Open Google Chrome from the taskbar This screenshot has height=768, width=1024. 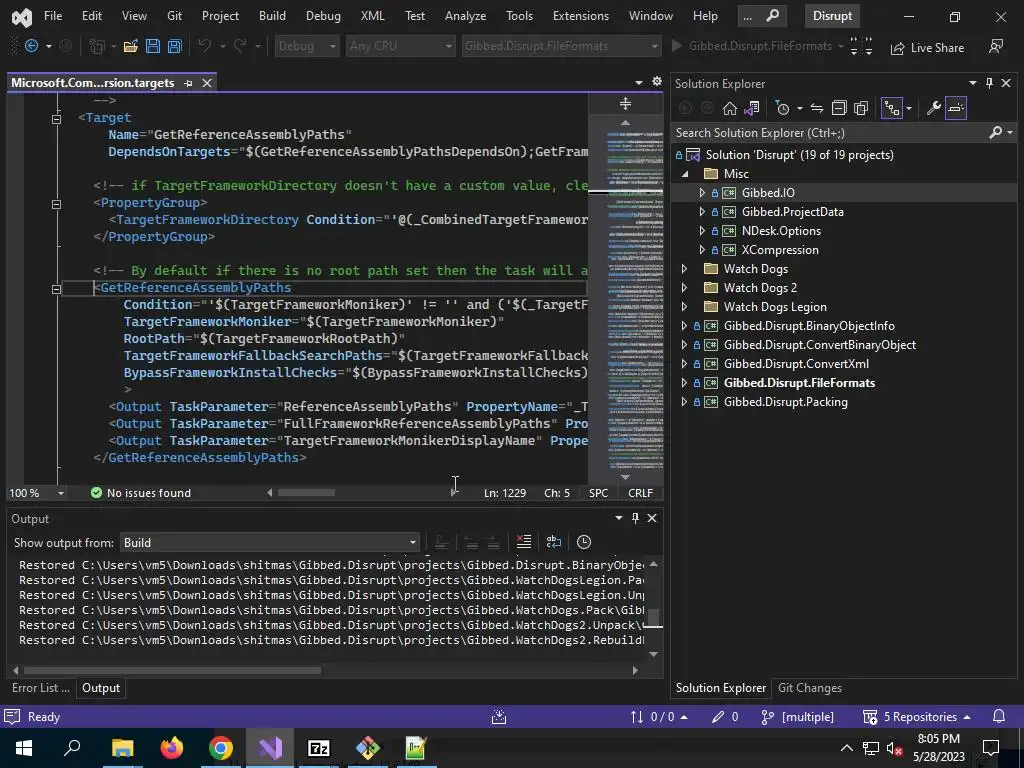(221, 748)
